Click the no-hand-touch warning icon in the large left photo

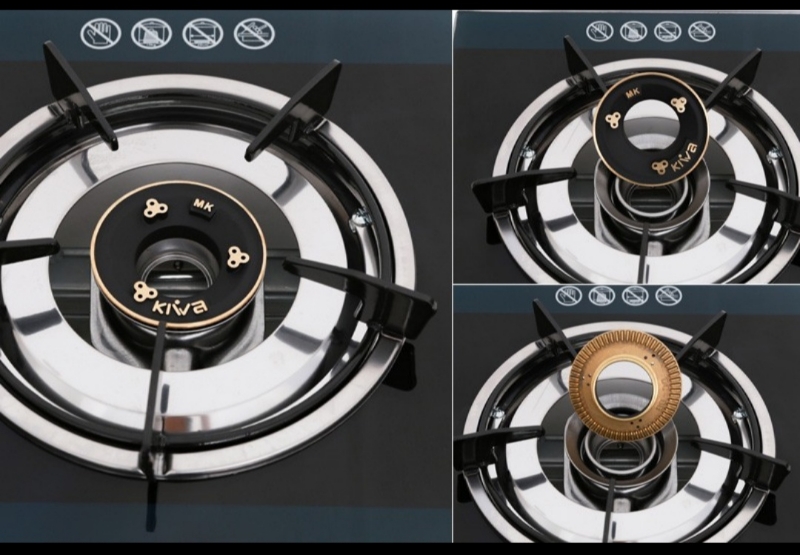coord(101,34)
